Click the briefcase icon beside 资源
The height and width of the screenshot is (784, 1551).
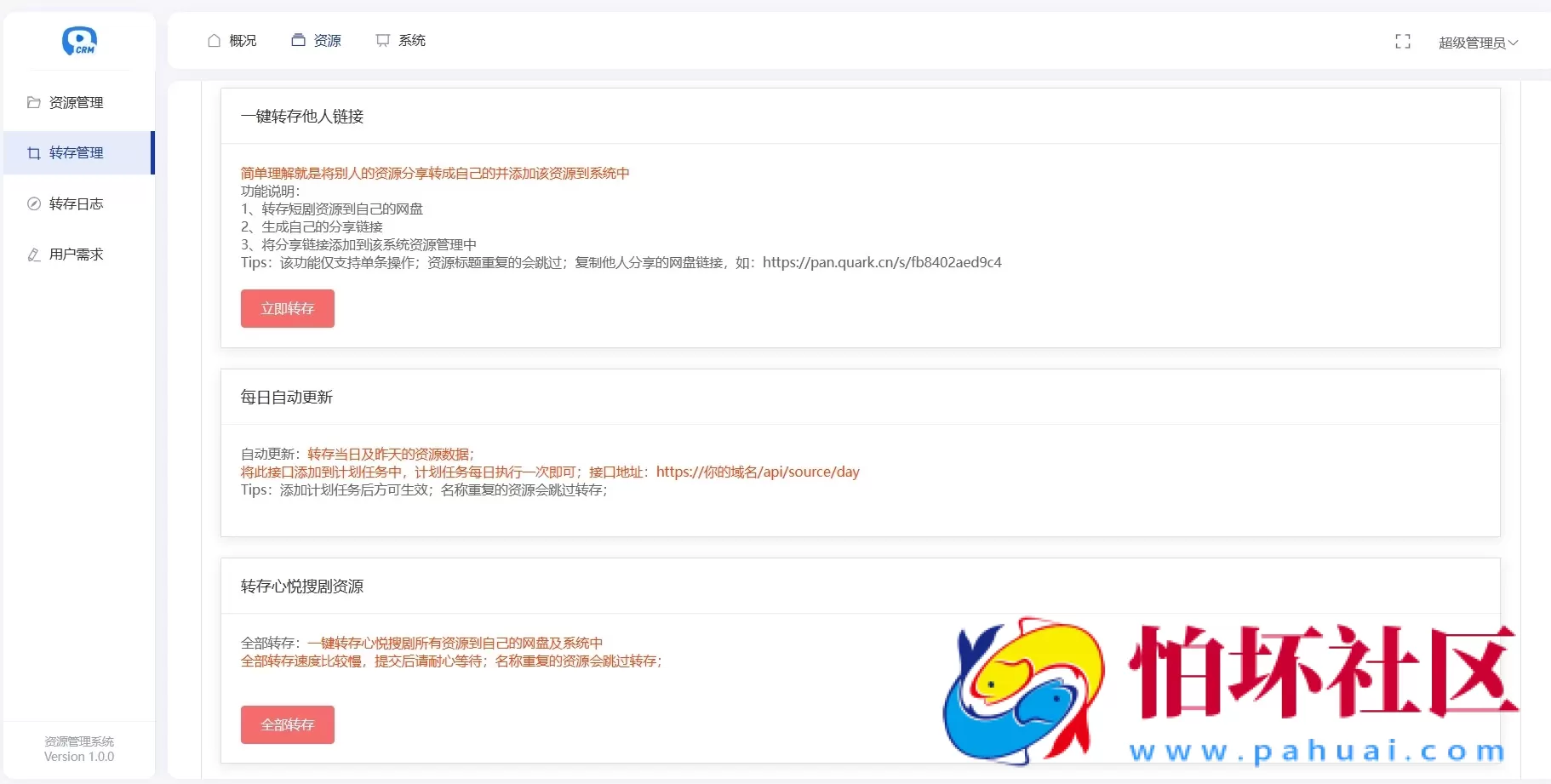tap(298, 39)
